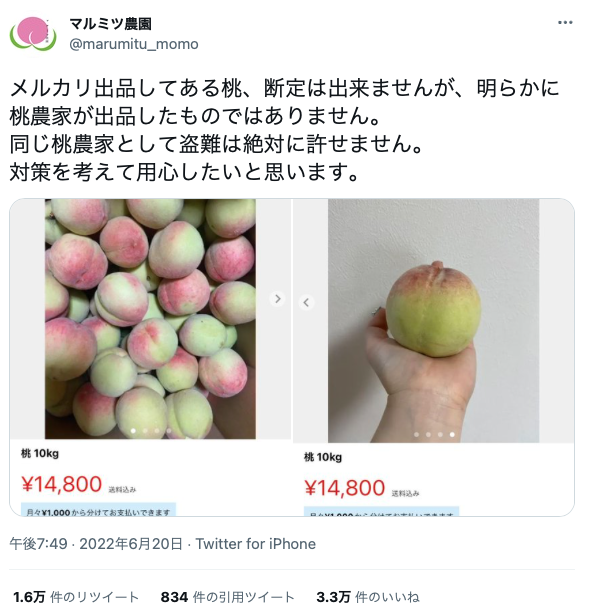This screenshot has height=616, width=589.
Task: Open マルミツ農園 profile avatar
Action: [x=33, y=34]
